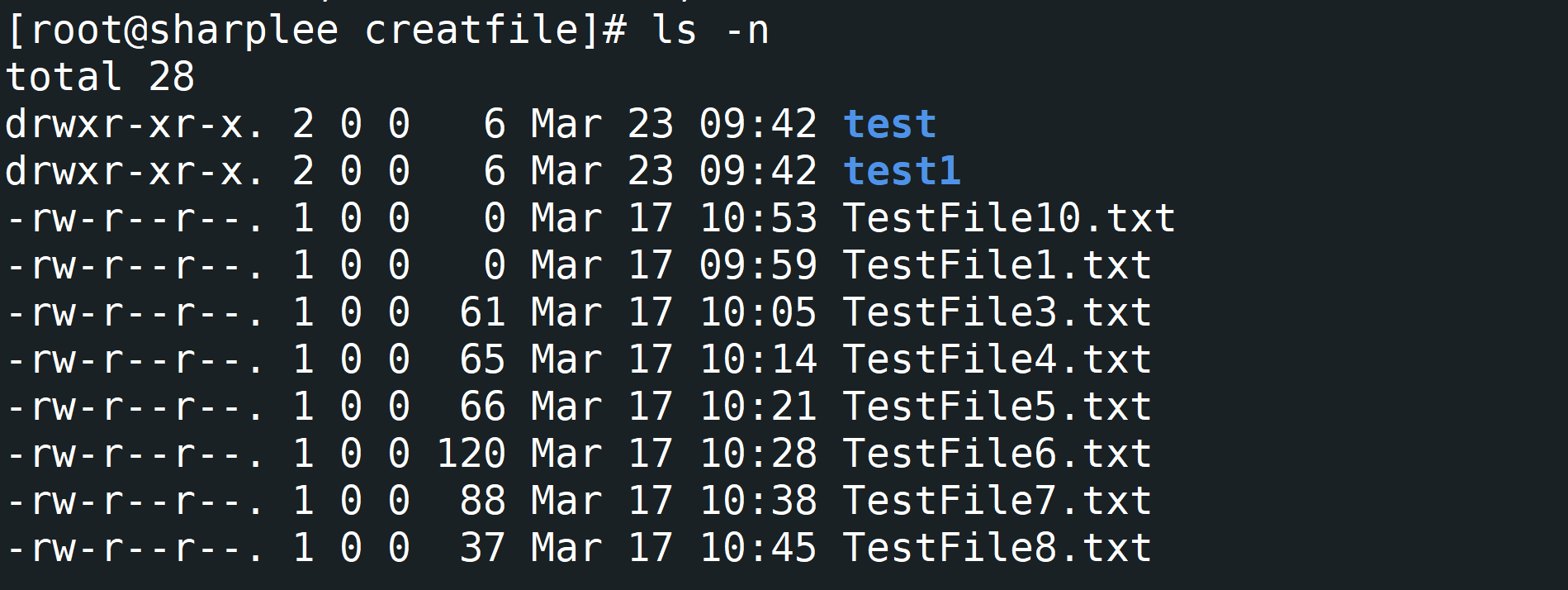Click the permissions string for TestFile8.txt
The image size is (1568, 590).
click(x=135, y=549)
